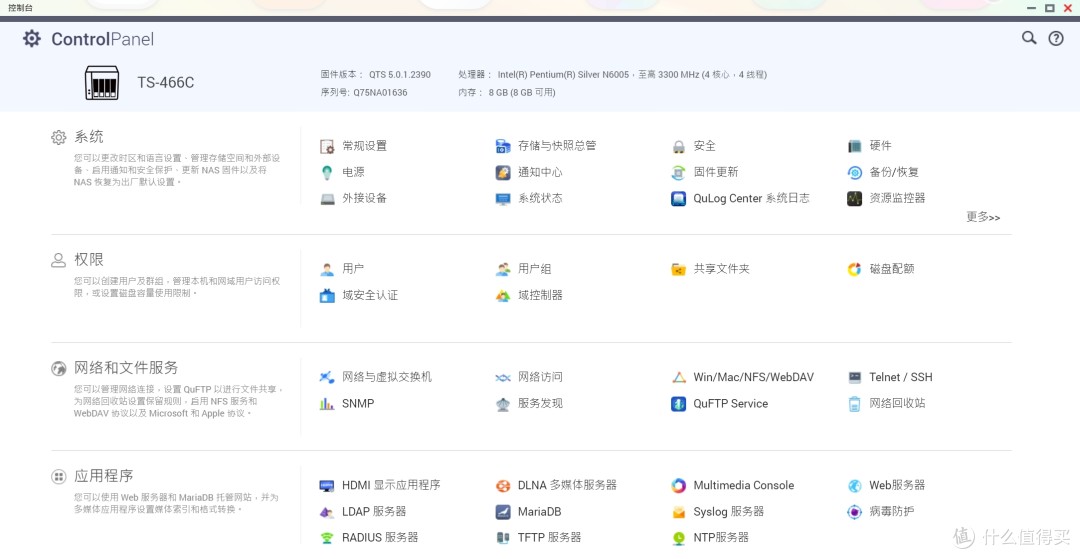Screen dimensions: 1080x559
Task: Open the help question mark icon
Action: click(x=1056, y=39)
